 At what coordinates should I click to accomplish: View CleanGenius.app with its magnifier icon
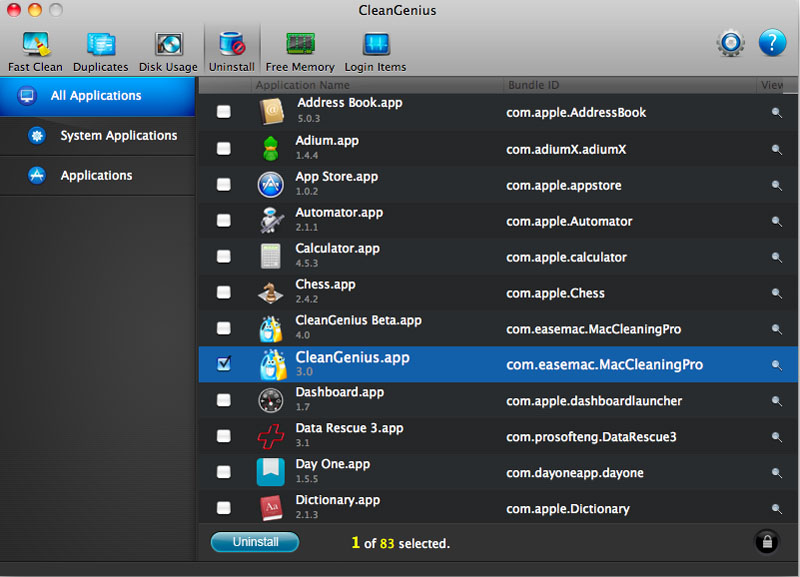click(777, 365)
